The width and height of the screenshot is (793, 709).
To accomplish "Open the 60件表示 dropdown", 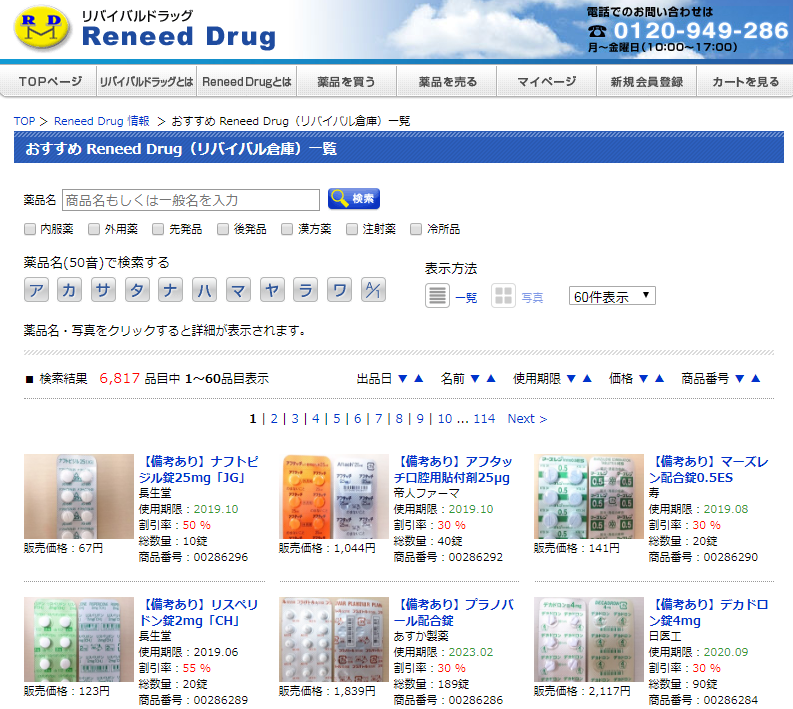I will pyautogui.click(x=612, y=296).
